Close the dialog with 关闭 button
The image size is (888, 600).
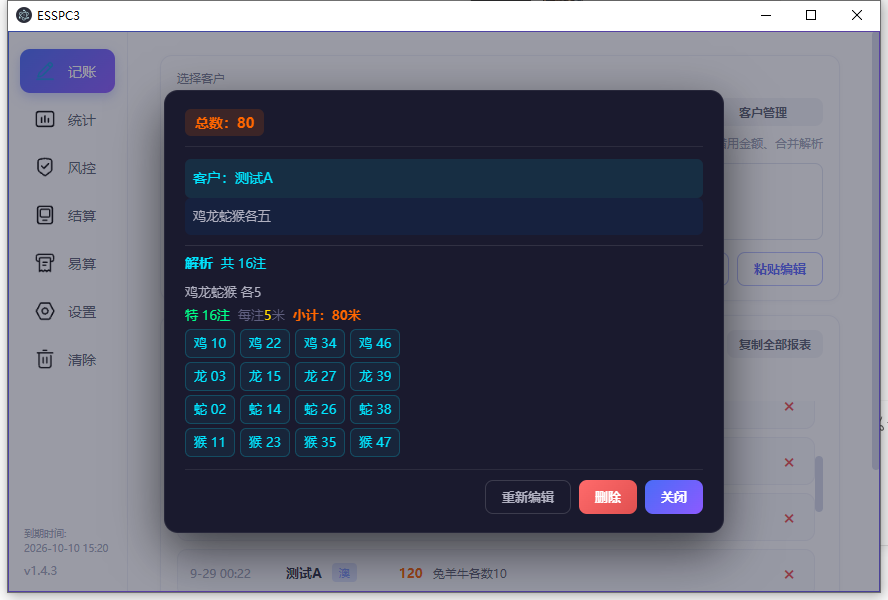674,497
